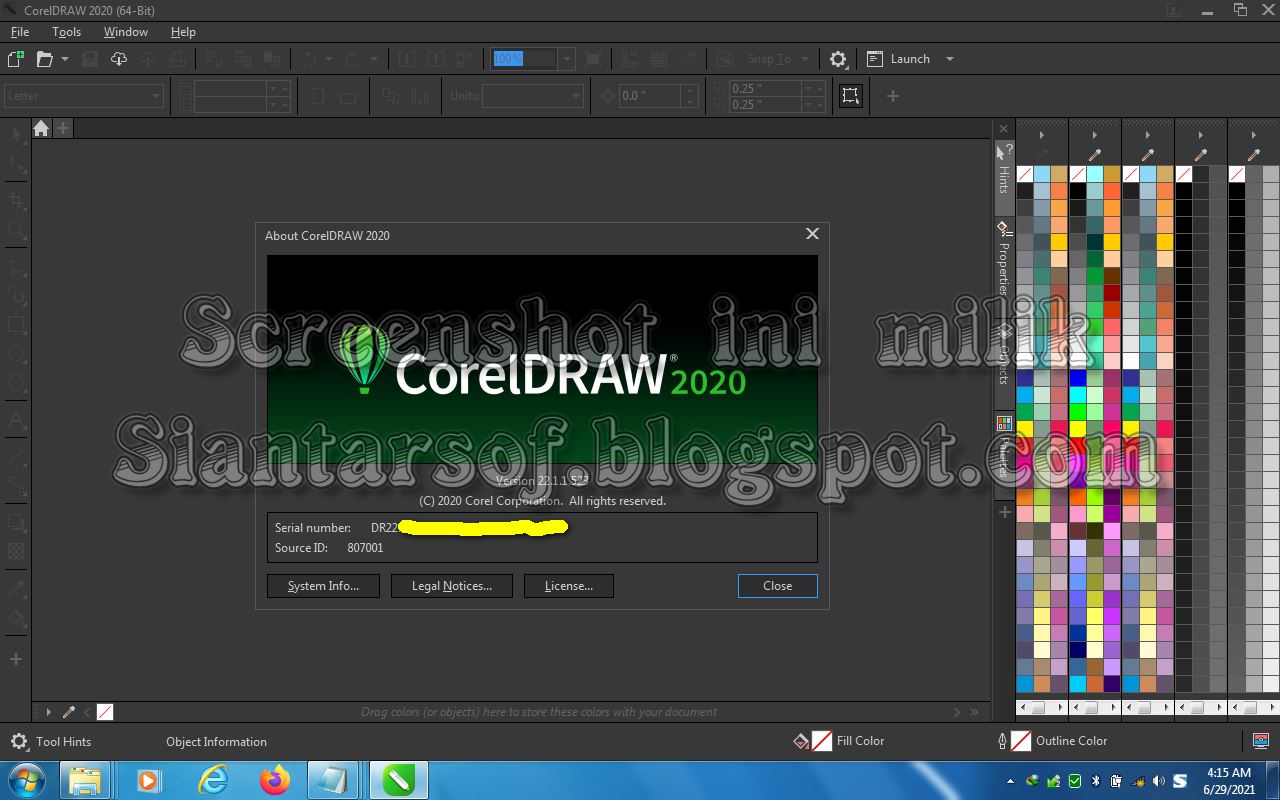The width and height of the screenshot is (1280, 800).
Task: Open Windows Media Player from the taskbar
Action: pos(149,780)
